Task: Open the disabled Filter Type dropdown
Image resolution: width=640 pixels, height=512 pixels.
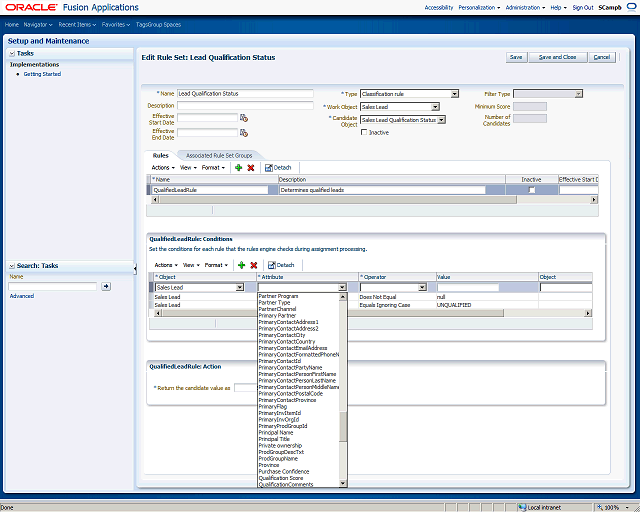Action: coord(578,94)
